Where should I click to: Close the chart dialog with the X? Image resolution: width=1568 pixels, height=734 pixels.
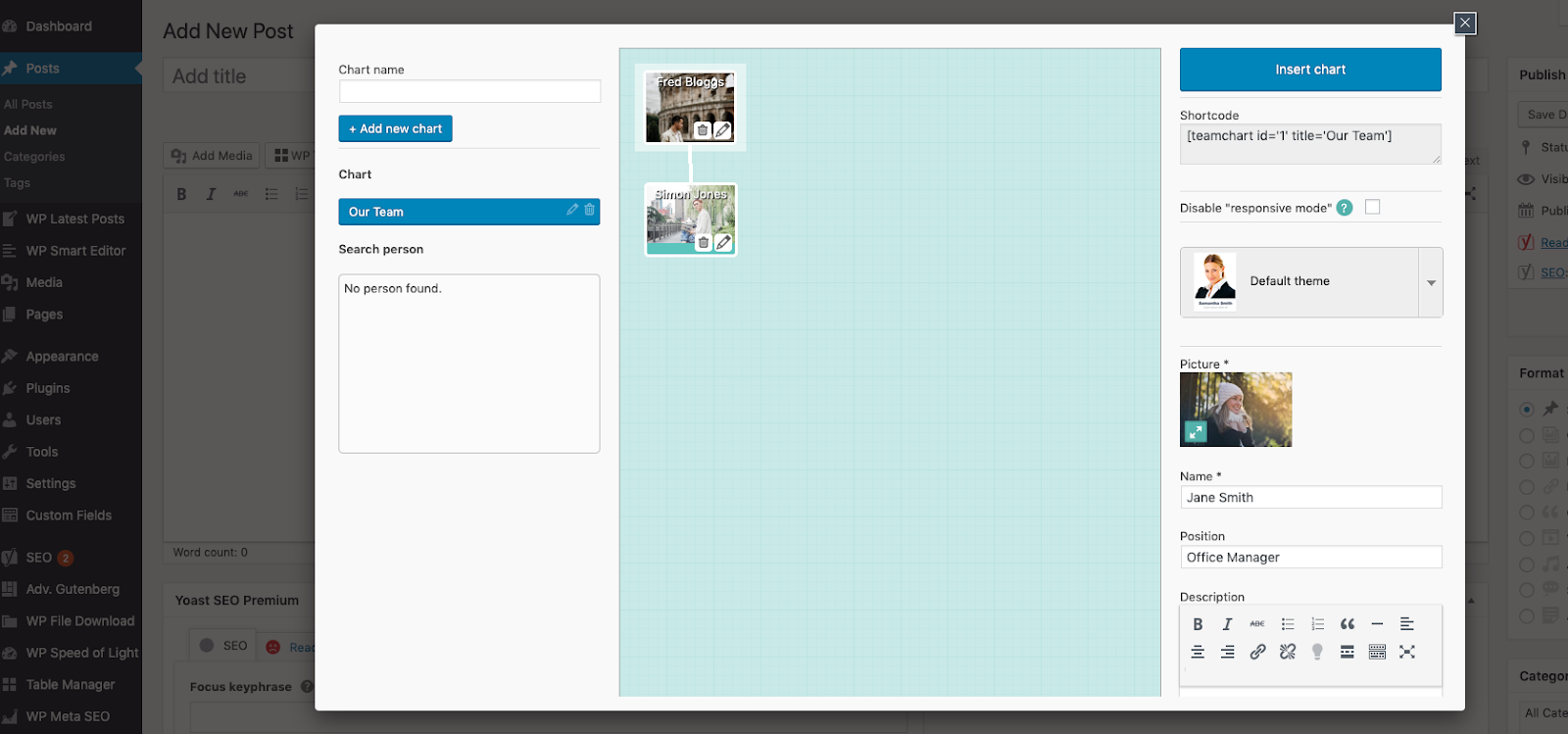coord(1465,23)
